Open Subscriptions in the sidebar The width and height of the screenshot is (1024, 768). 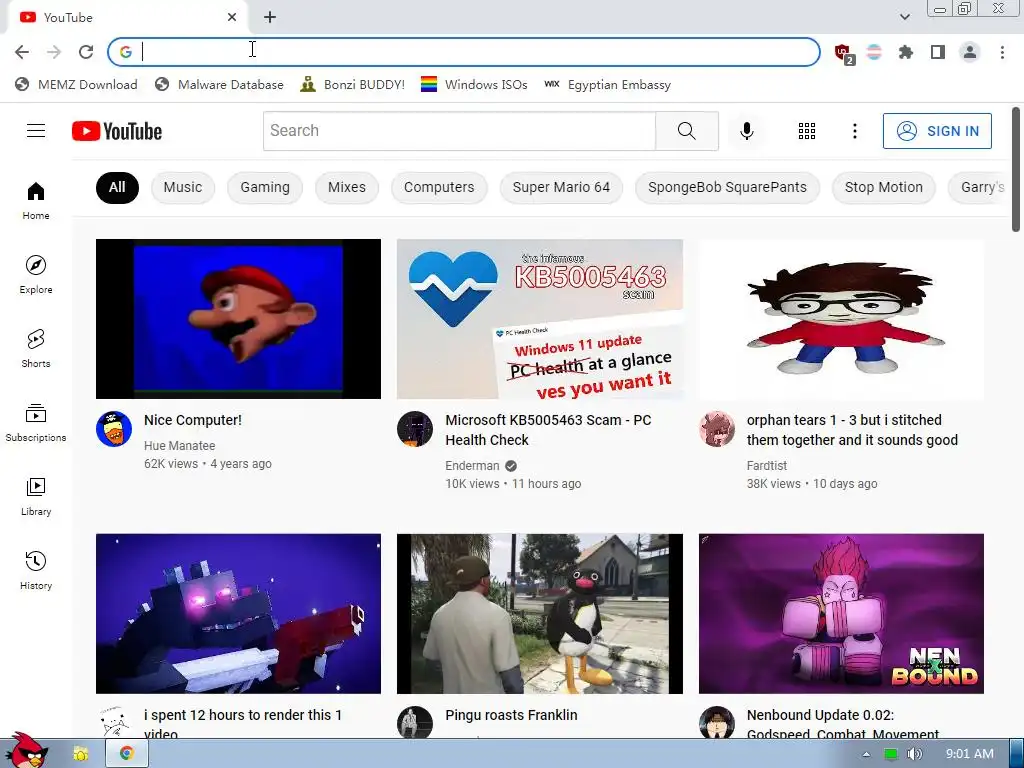36,423
